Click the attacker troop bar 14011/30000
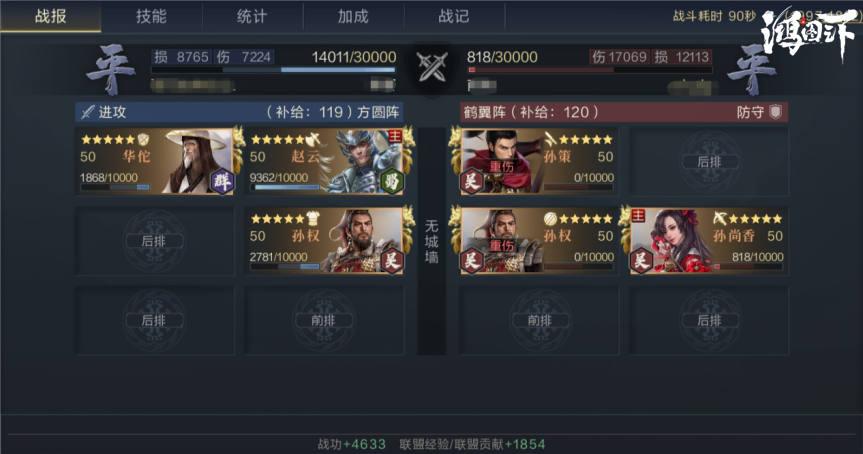Screen dimensions: 863x454 [x=274, y=70]
